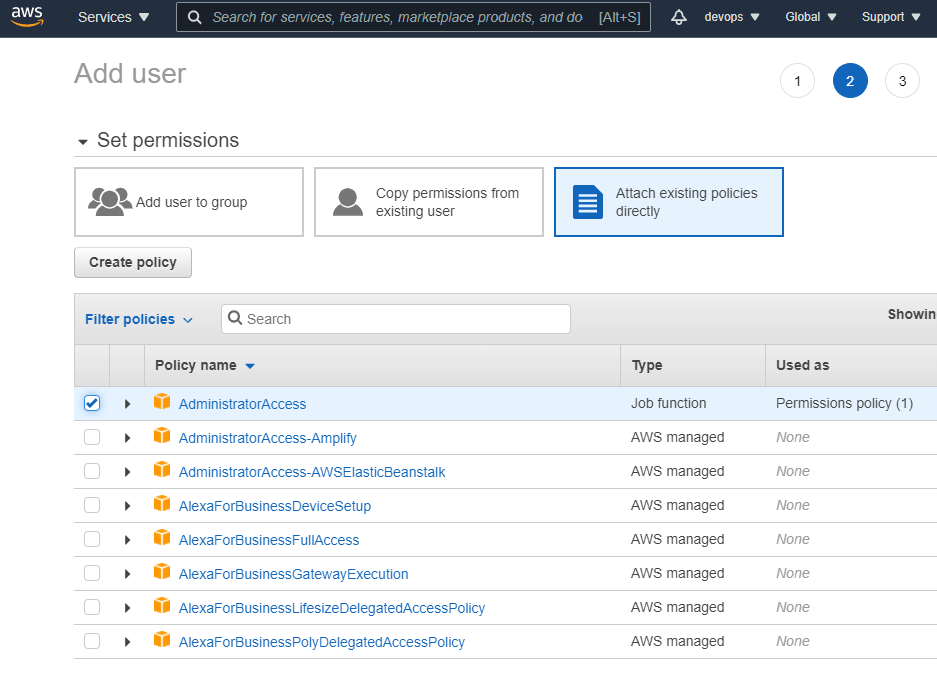Screen dimensions: 937x700
Task: Click Copy permissions from existing user icon
Action: click(348, 202)
